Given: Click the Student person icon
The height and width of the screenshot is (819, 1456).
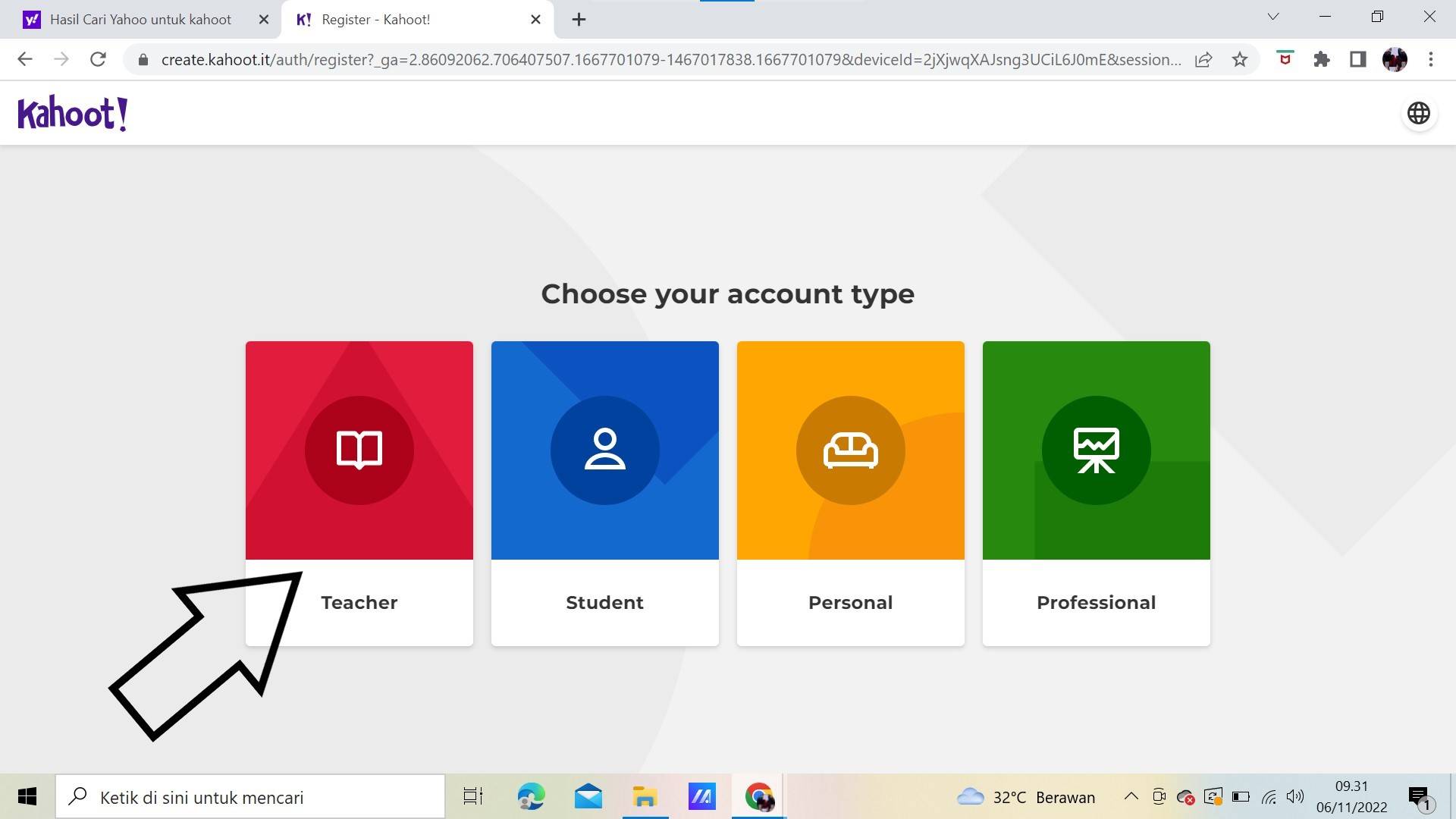Looking at the screenshot, I should (x=605, y=450).
